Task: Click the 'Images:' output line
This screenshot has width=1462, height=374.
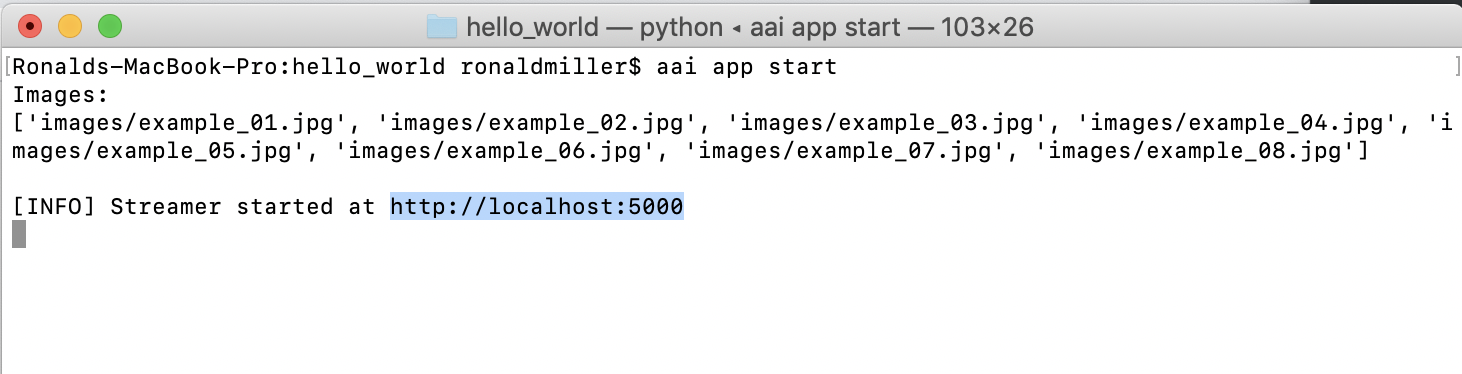Action: [x=59, y=96]
